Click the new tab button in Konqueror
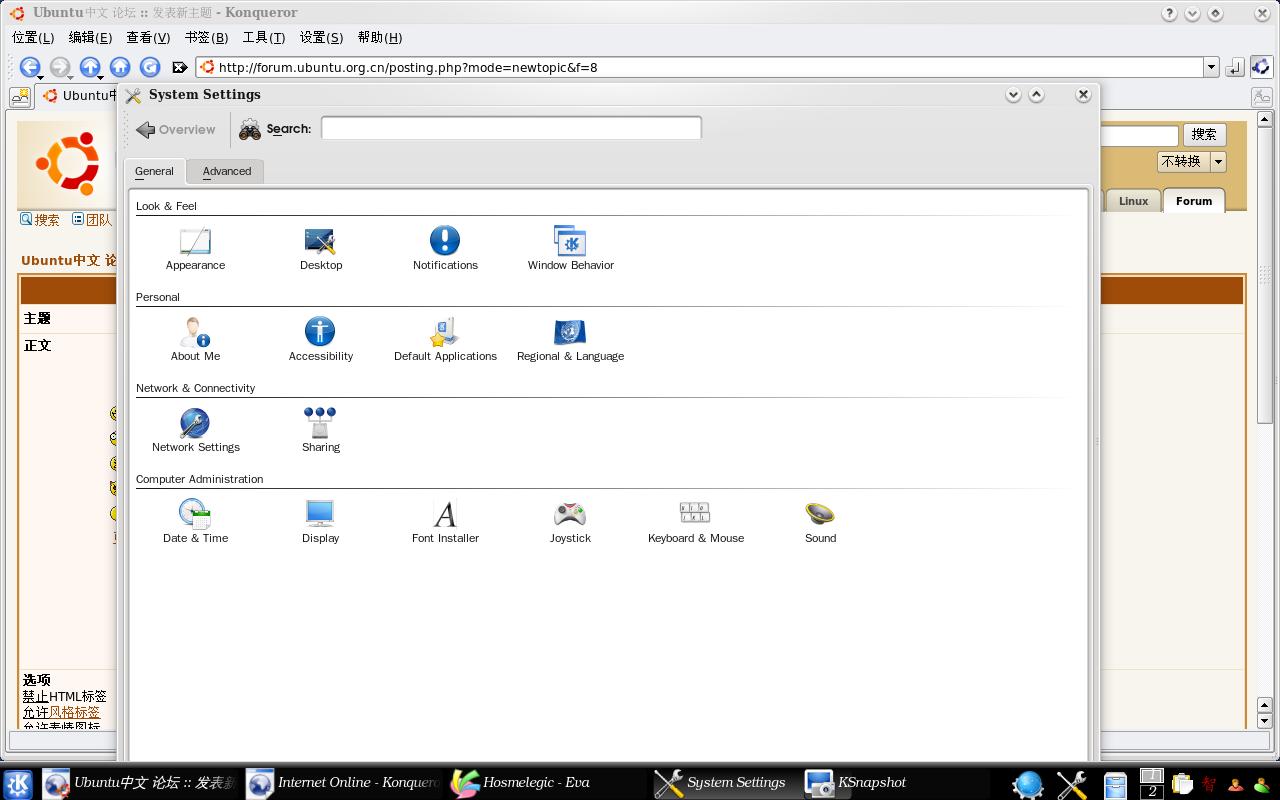Viewport: 1280px width, 800px height. pyautogui.click(x=20, y=96)
